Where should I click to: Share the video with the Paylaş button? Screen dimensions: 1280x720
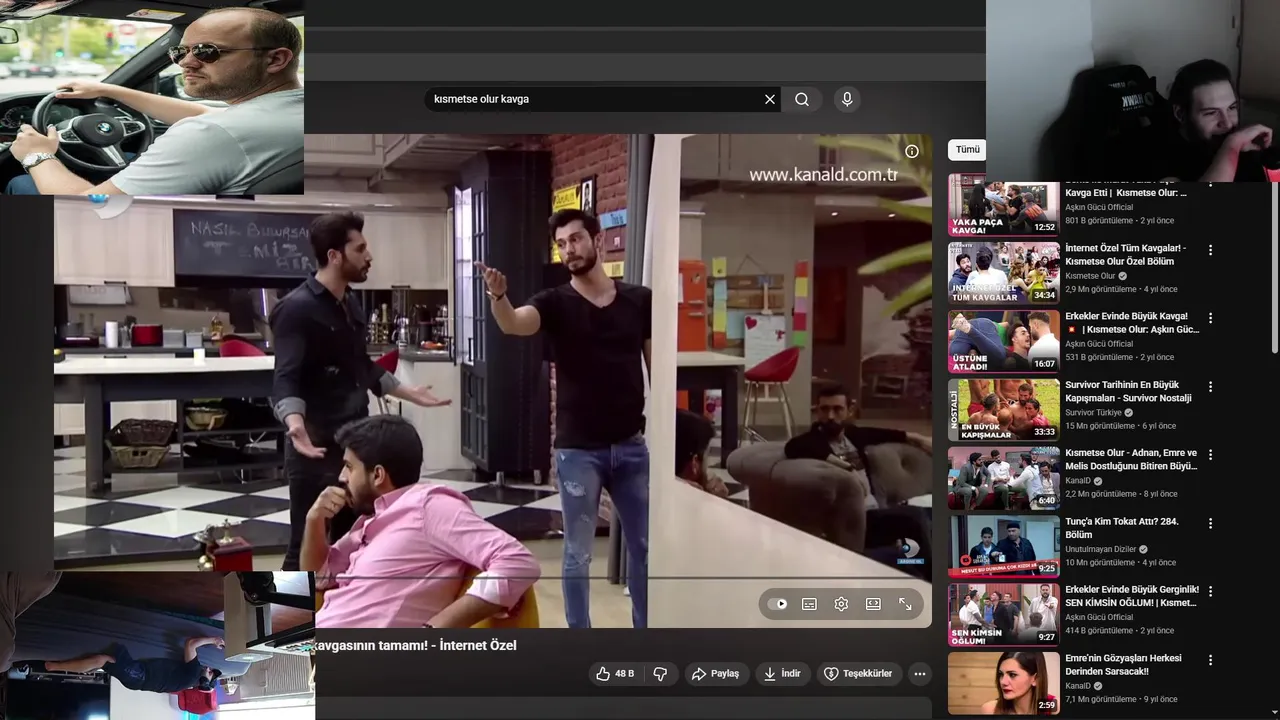[716, 674]
